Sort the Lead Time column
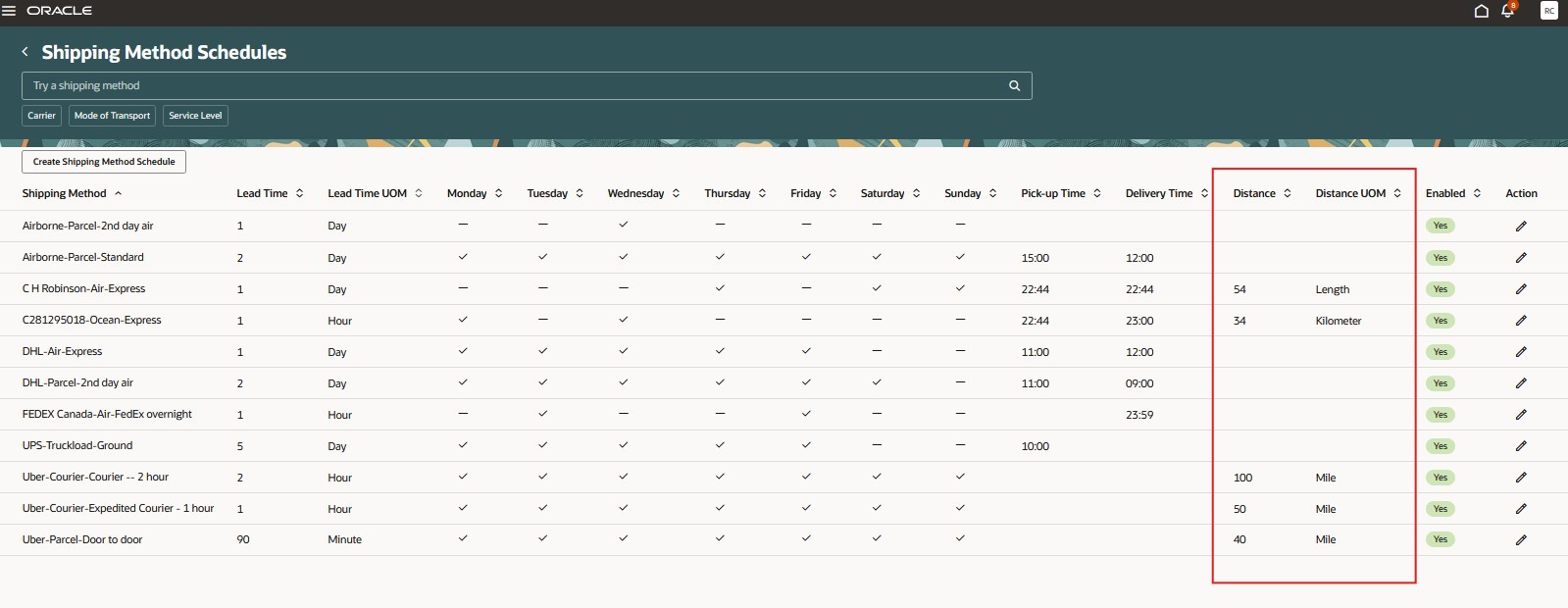Image resolution: width=1568 pixels, height=608 pixels. pos(299,193)
